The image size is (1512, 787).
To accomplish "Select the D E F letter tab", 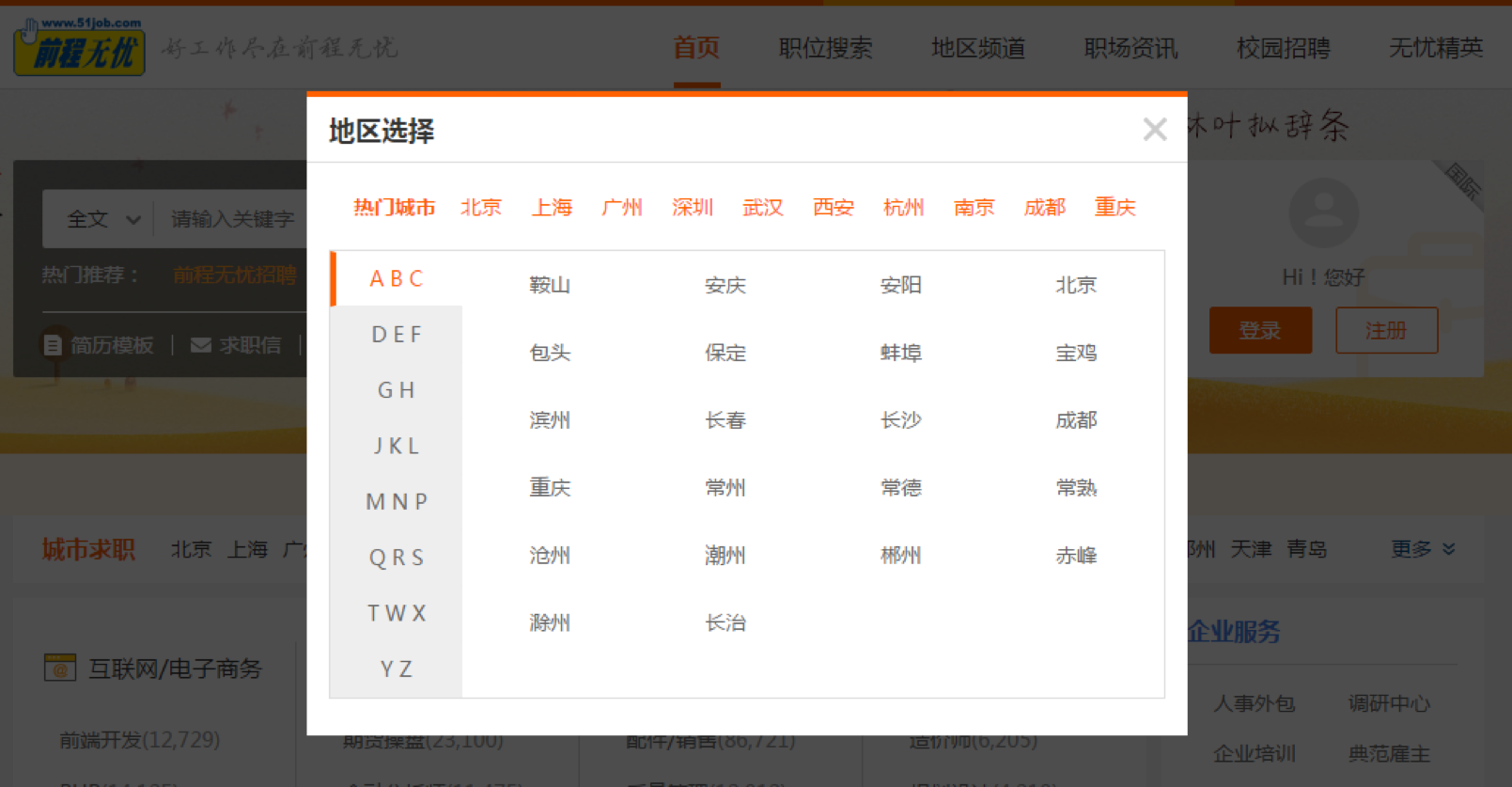I will coord(397,335).
